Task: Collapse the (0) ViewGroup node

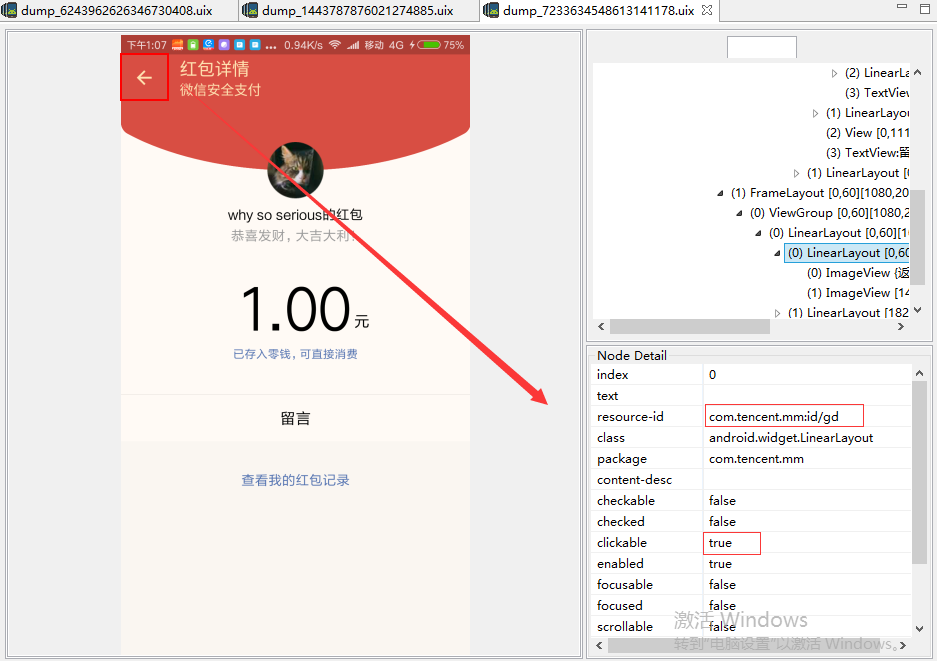Action: coord(739,213)
